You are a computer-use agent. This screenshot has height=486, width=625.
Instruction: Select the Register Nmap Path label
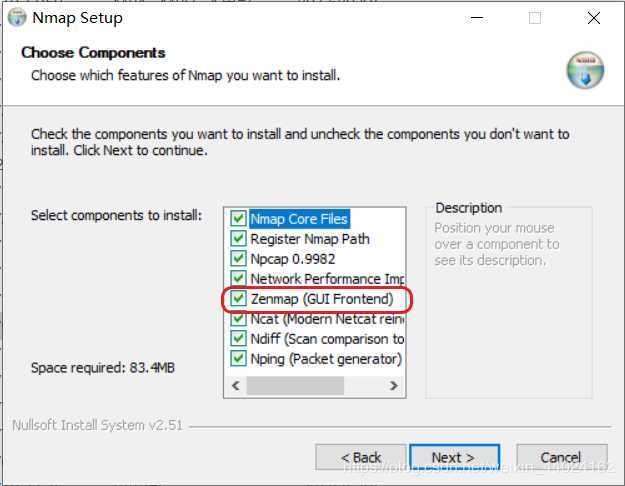click(310, 239)
